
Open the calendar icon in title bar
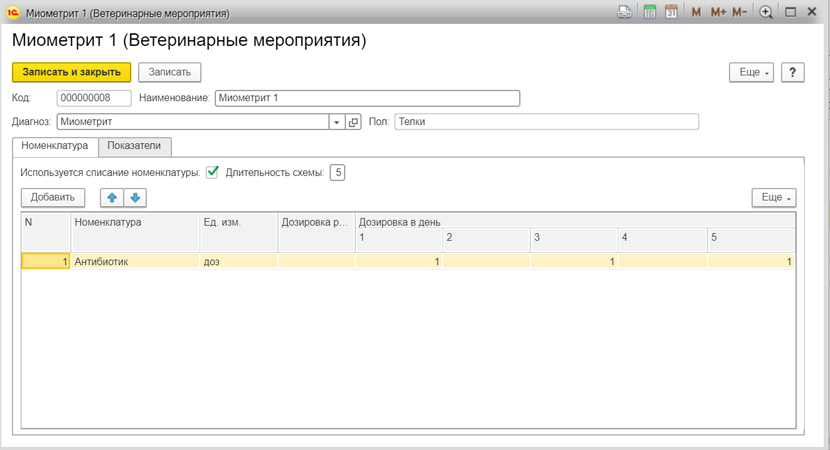tap(671, 12)
